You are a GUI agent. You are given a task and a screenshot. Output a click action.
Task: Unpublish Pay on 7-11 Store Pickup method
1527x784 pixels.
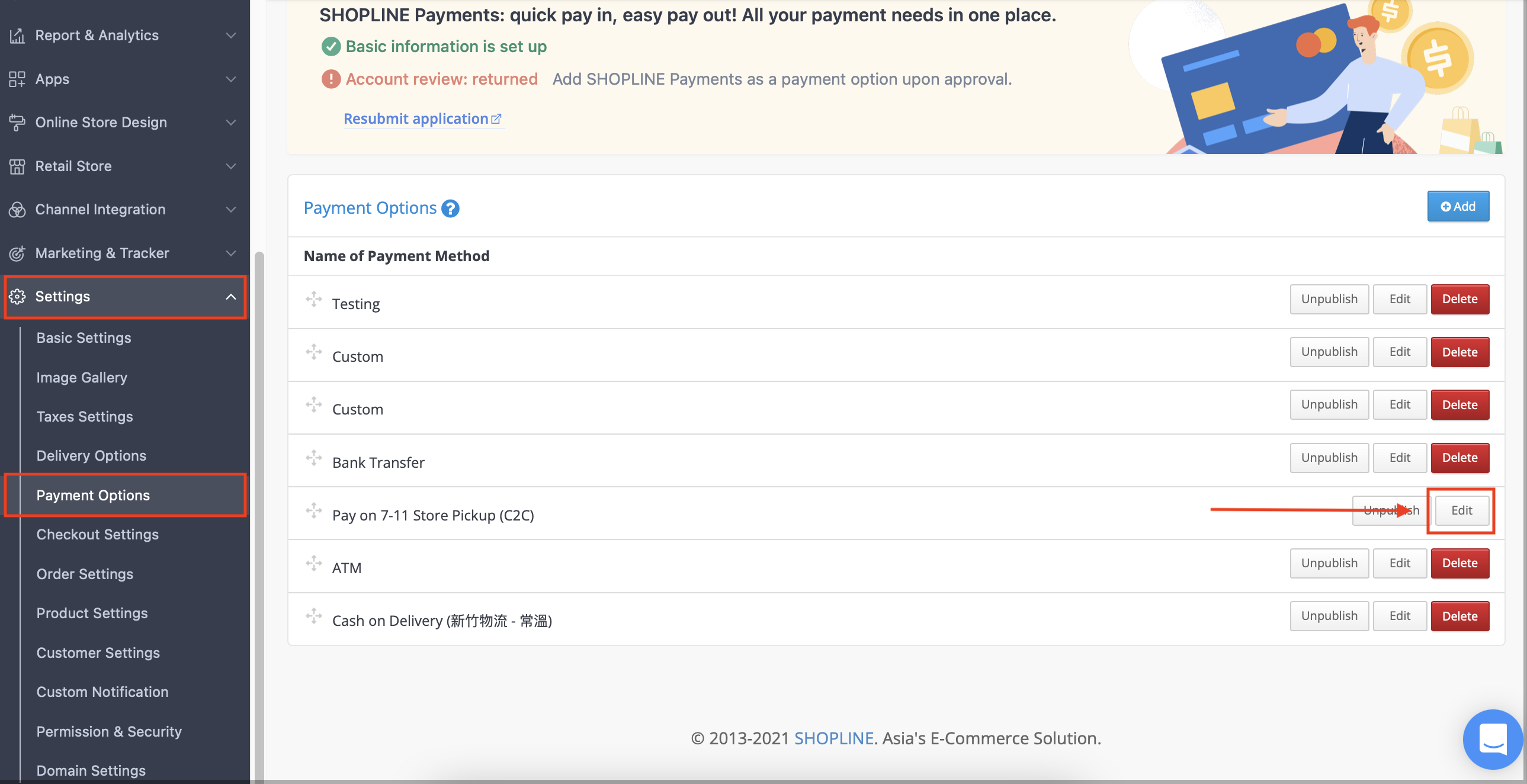tap(1391, 510)
